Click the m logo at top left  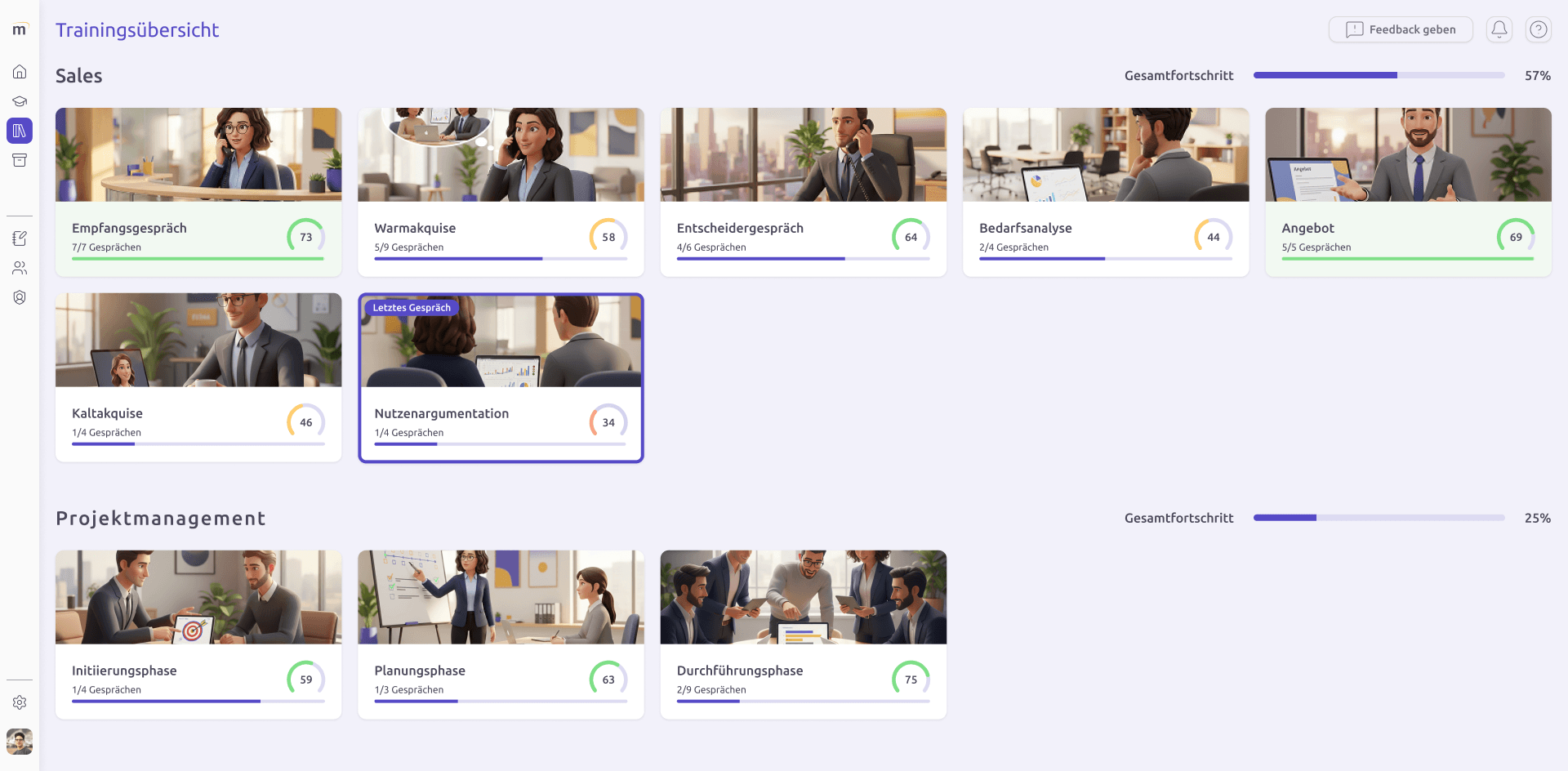point(20,29)
